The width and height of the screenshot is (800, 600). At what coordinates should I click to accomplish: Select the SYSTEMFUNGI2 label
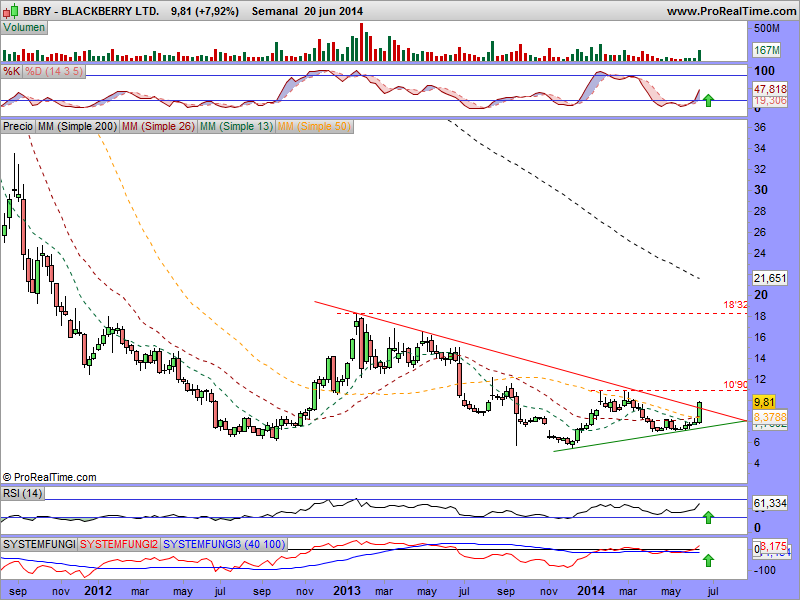click(119, 544)
